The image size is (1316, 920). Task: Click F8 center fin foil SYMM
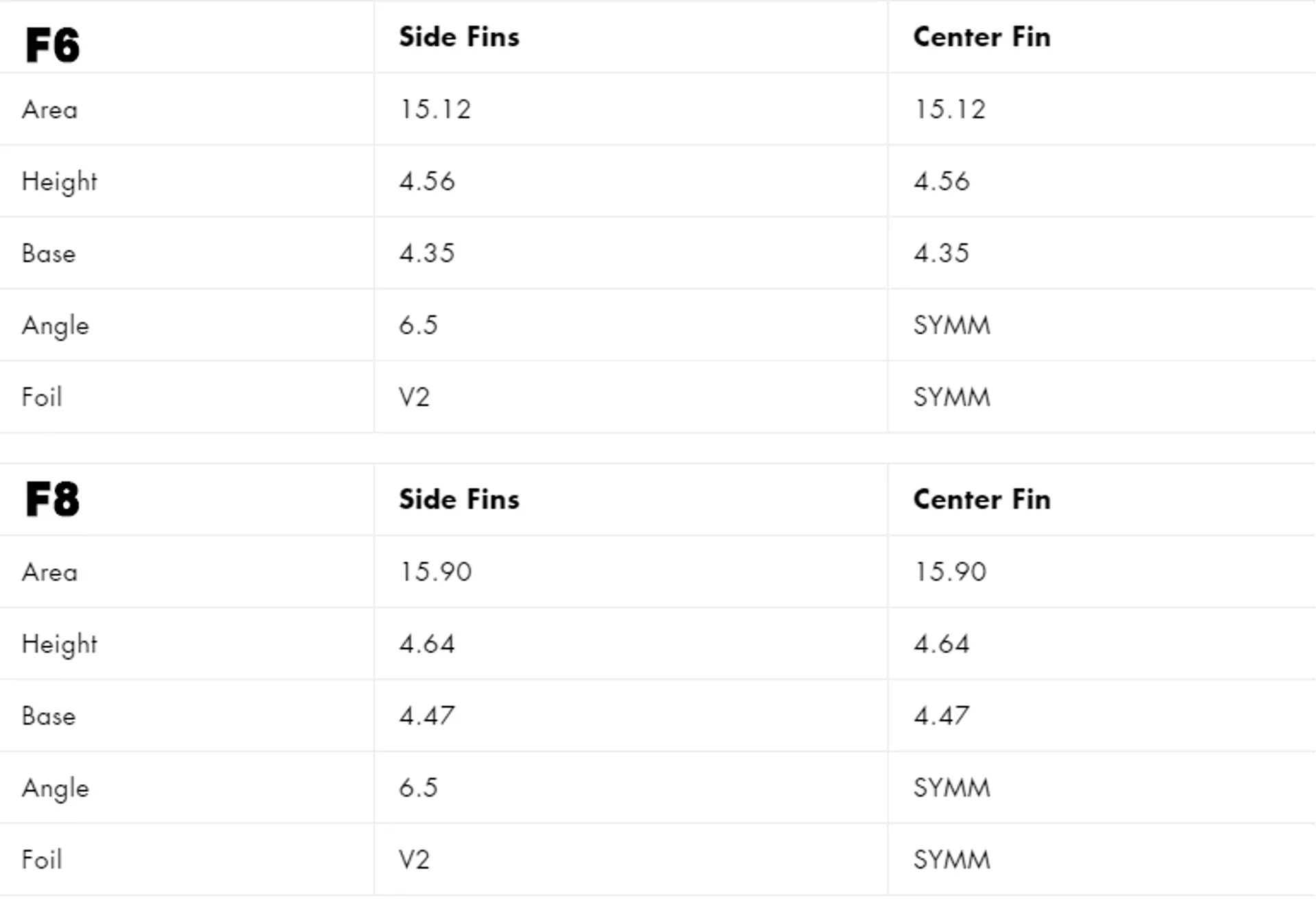pos(952,860)
